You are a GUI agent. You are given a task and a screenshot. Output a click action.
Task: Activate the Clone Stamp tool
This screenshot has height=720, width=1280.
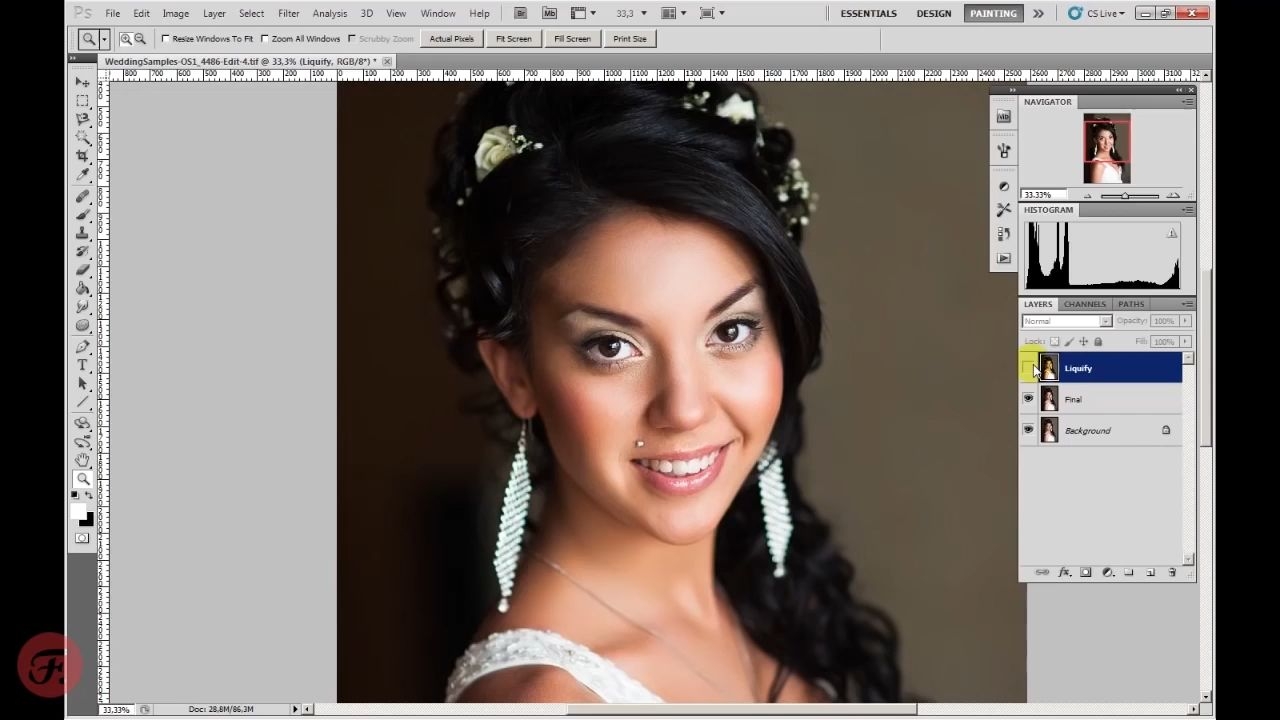coord(83,232)
